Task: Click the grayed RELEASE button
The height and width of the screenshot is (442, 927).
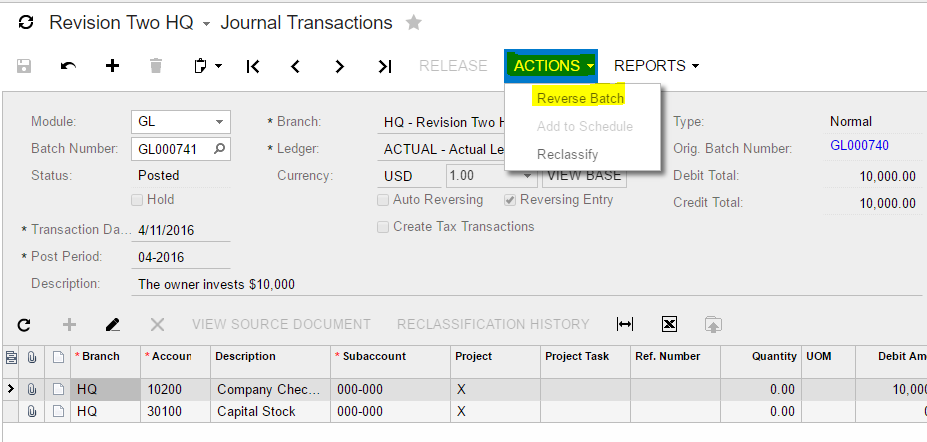Action: pyautogui.click(x=453, y=66)
